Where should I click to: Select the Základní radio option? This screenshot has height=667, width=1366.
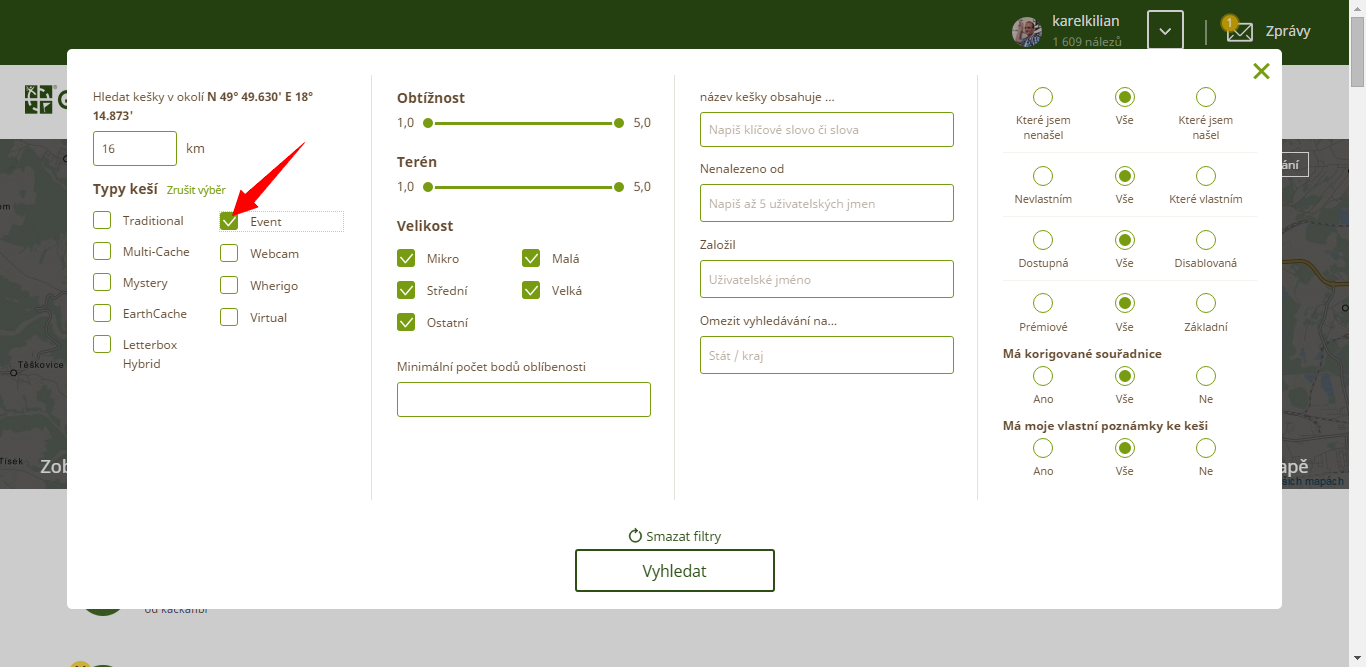tap(1206, 303)
